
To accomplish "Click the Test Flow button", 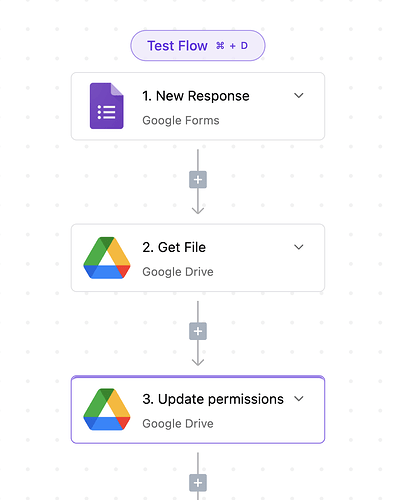I will click(x=198, y=46).
